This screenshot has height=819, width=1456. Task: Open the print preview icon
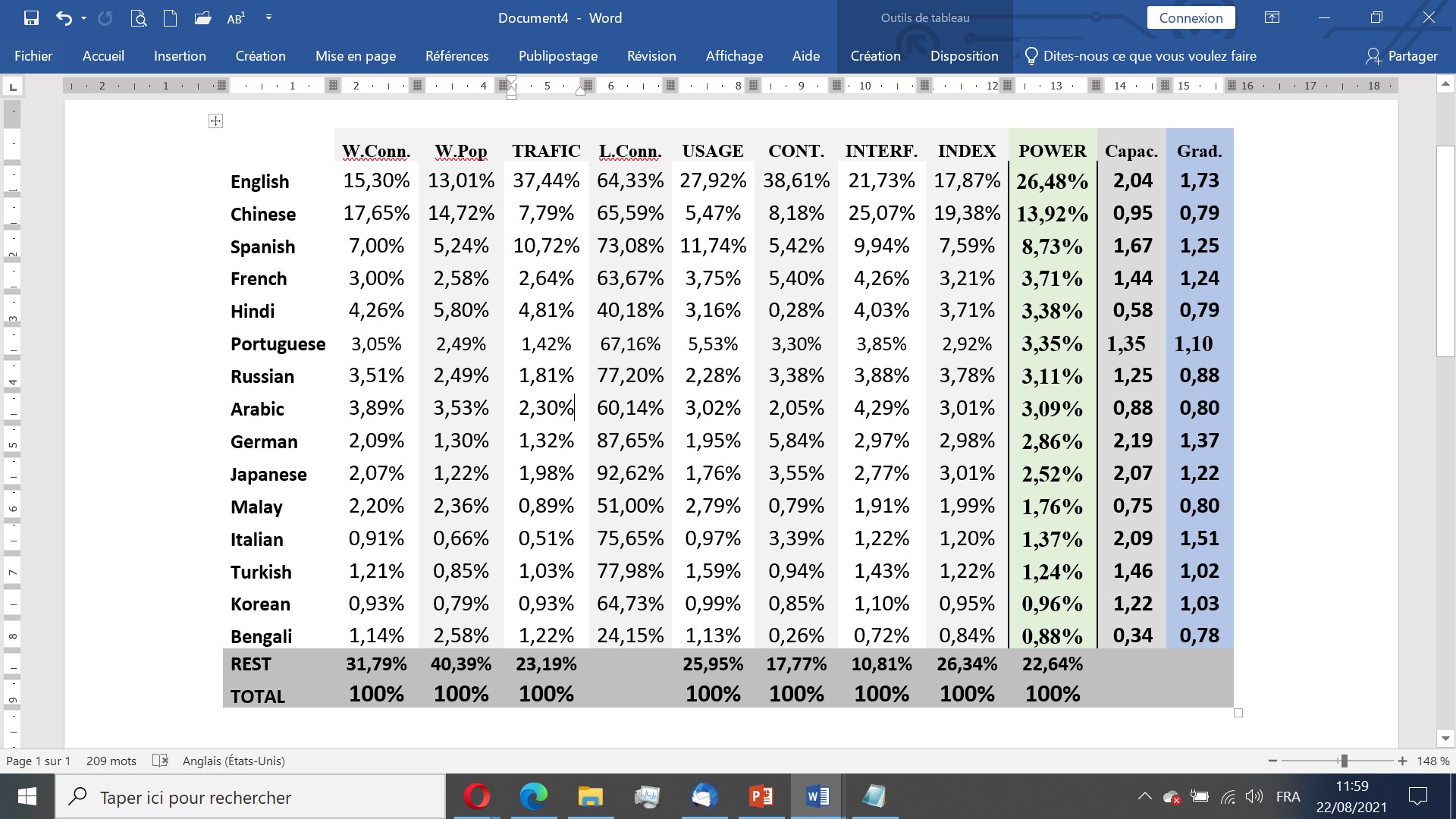pyautogui.click(x=138, y=18)
